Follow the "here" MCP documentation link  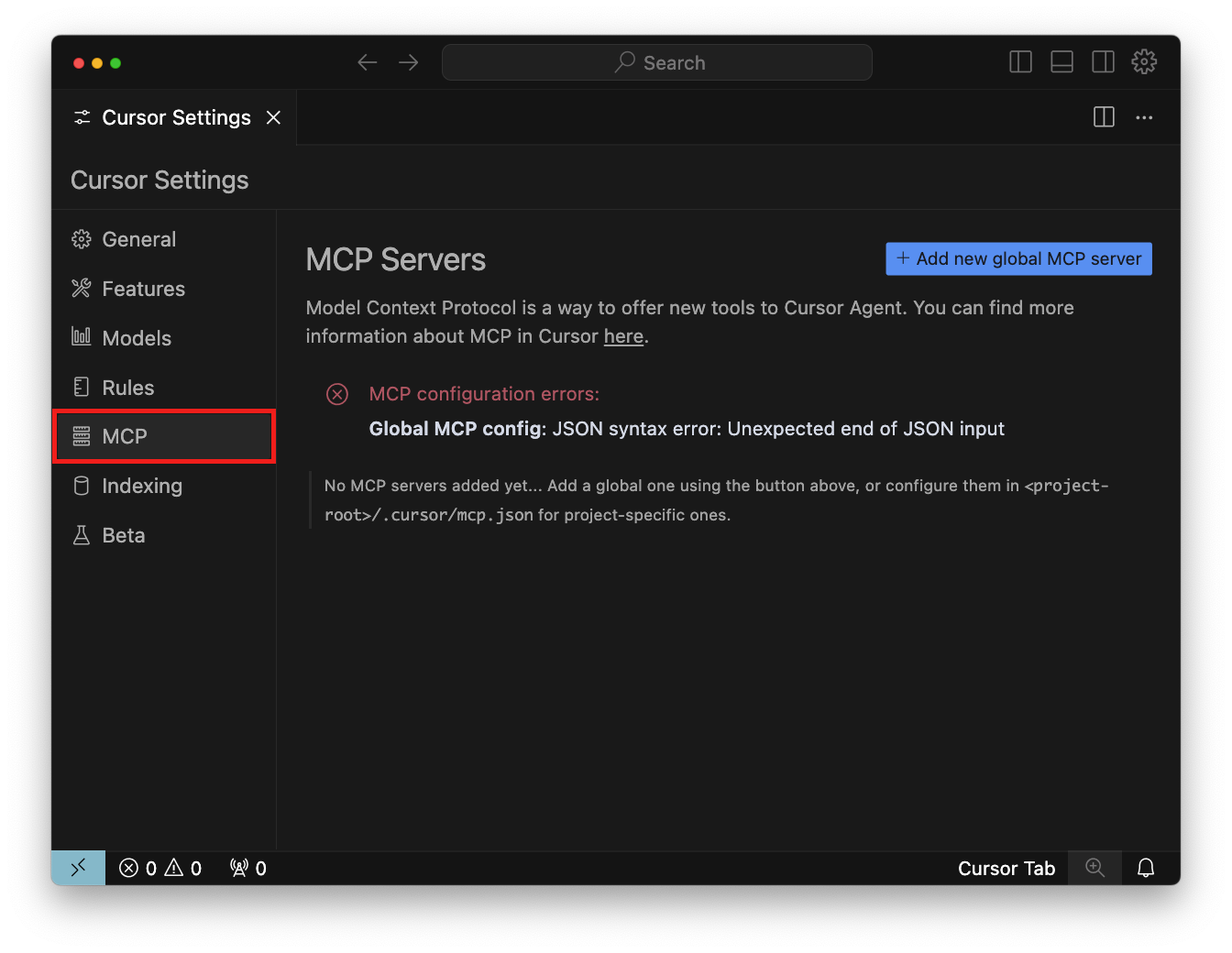[623, 336]
